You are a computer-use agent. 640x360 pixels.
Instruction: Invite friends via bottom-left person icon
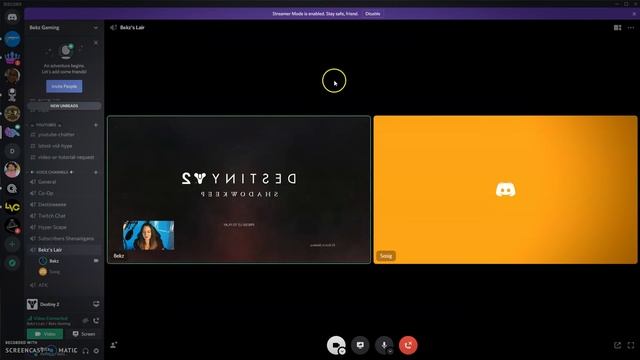114,345
